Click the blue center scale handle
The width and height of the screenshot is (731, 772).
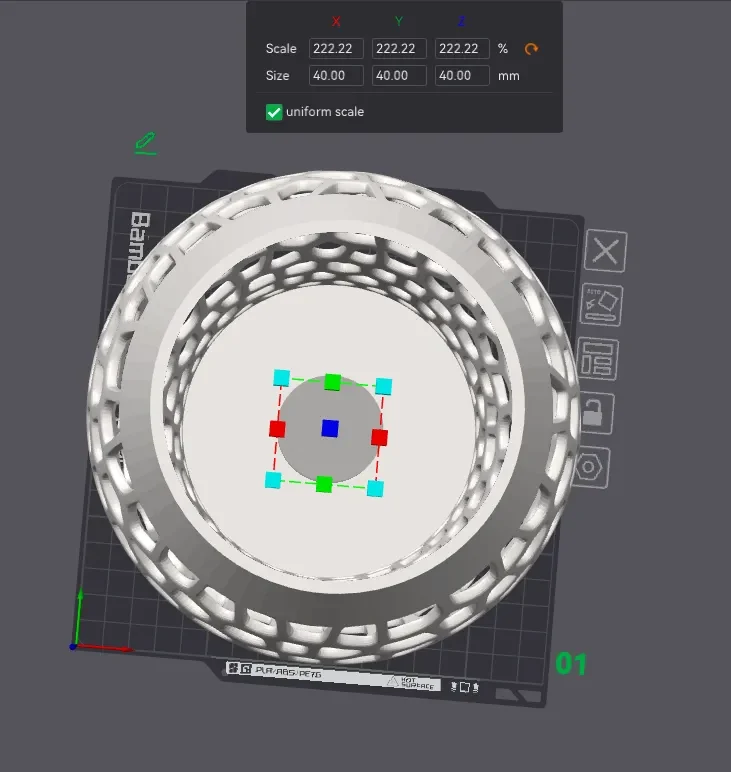point(330,428)
